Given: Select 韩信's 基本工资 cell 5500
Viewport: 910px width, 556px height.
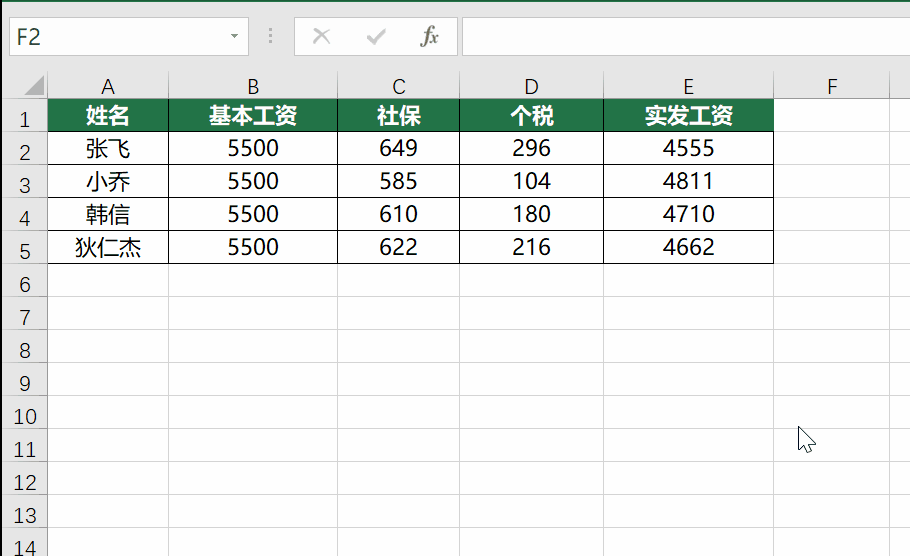Looking at the screenshot, I should [x=253, y=215].
